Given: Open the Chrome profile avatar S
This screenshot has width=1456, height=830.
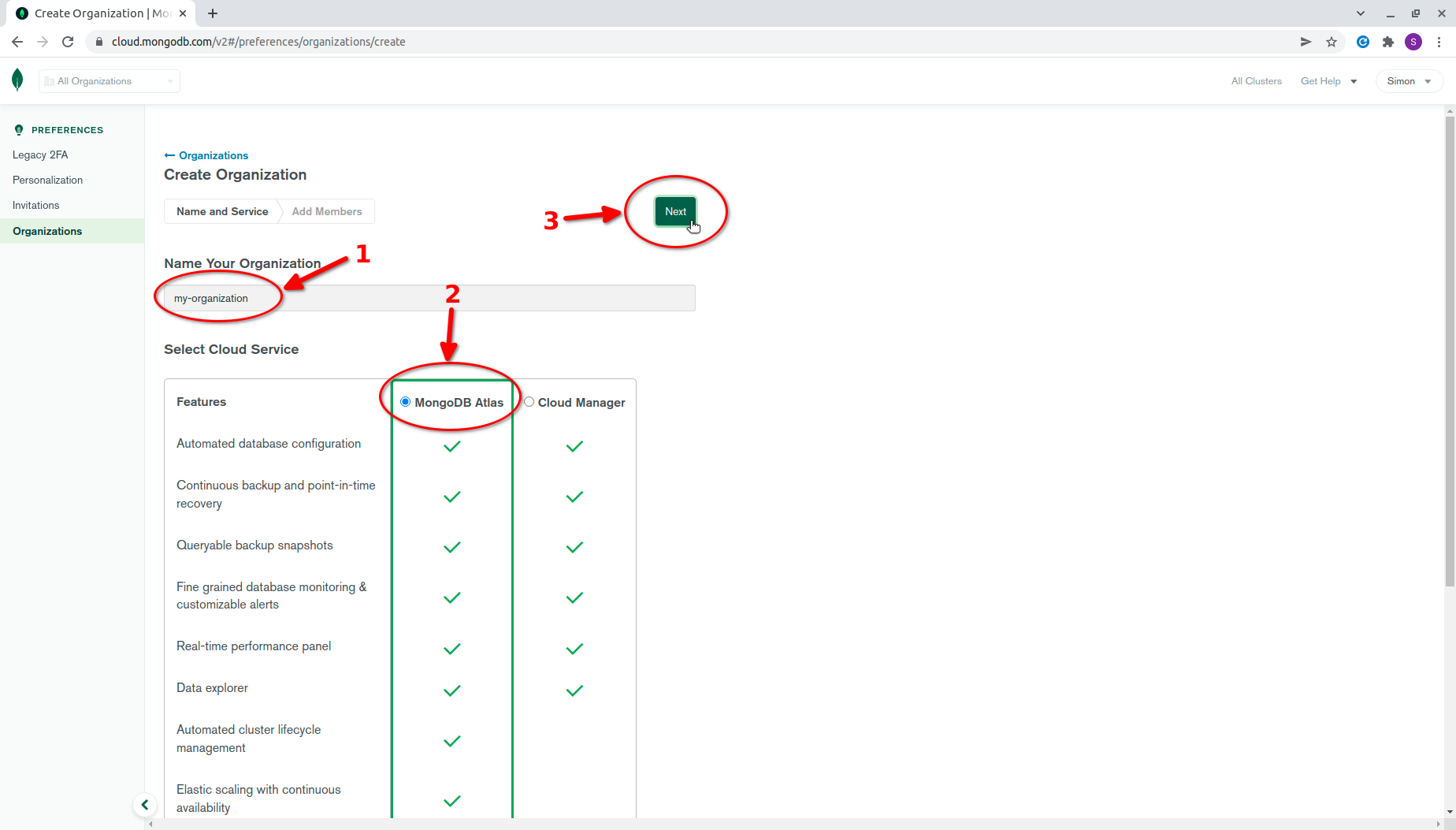Looking at the screenshot, I should pyautogui.click(x=1413, y=42).
